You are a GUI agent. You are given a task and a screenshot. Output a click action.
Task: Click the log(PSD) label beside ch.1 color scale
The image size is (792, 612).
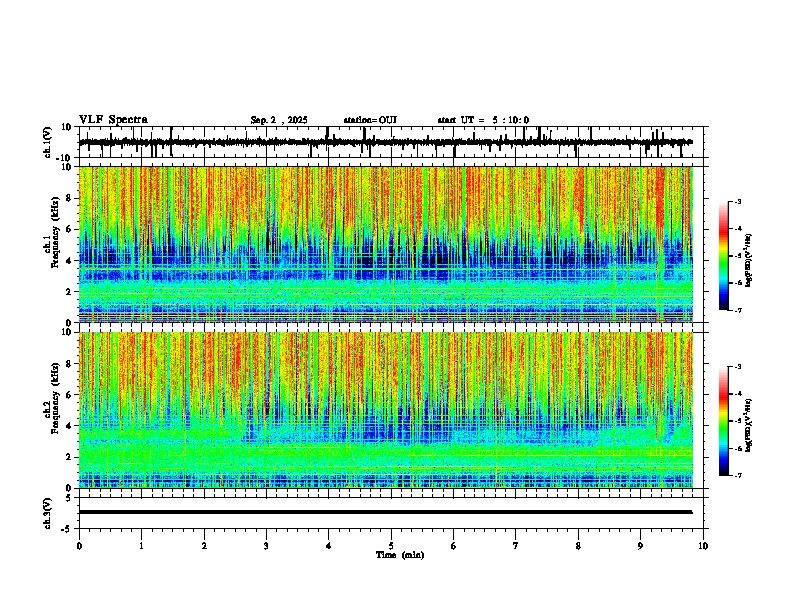748,261
